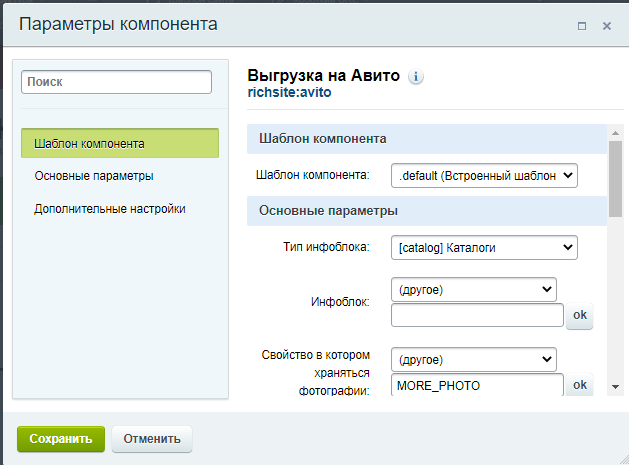Select Шаблон компонента in the left sidebar
The height and width of the screenshot is (465, 629).
(119, 143)
